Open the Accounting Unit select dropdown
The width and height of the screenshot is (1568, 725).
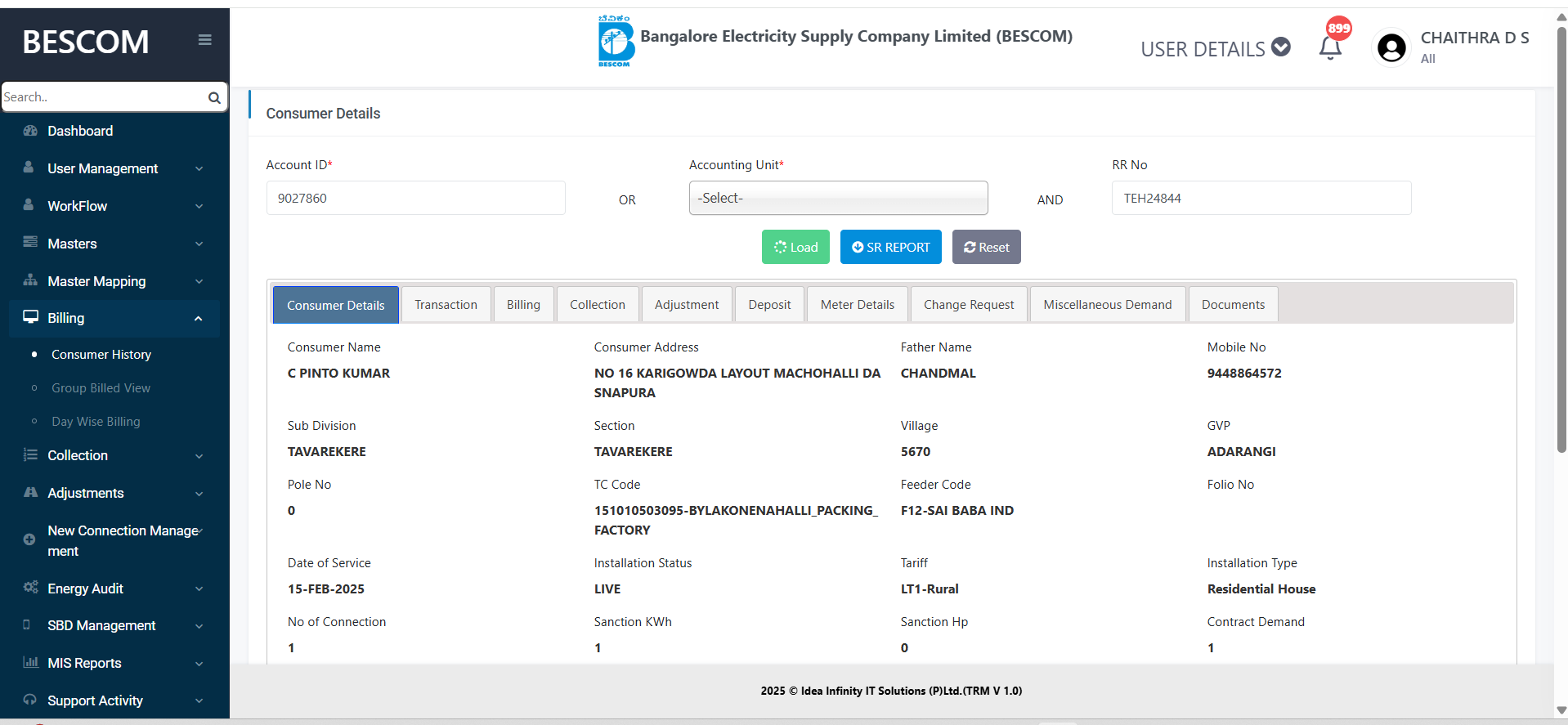click(x=838, y=198)
